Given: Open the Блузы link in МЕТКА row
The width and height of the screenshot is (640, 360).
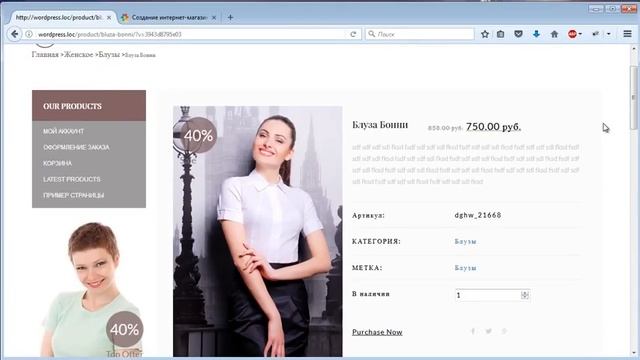Looking at the screenshot, I should (465, 268).
